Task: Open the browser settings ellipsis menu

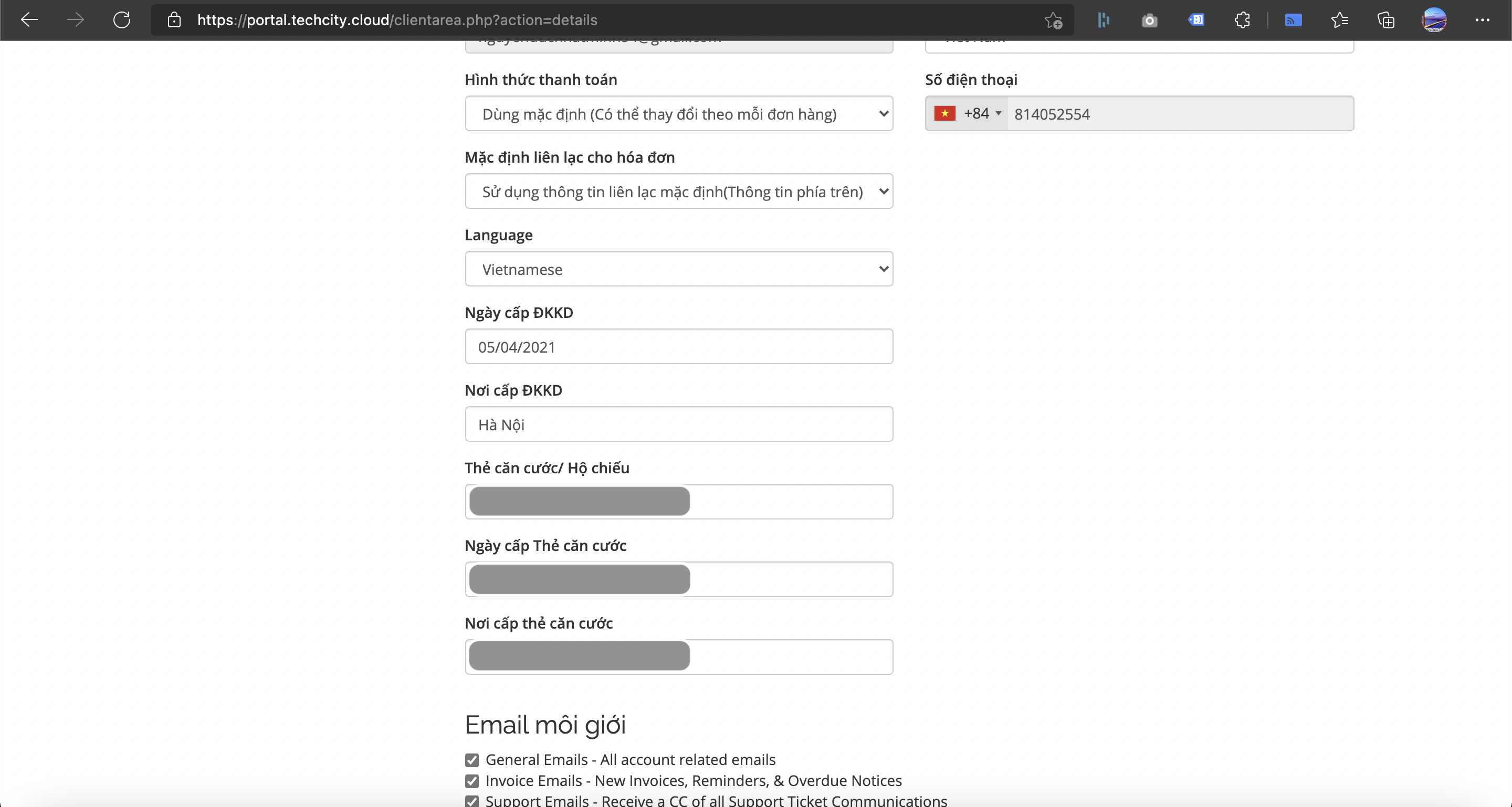Action: click(1482, 20)
